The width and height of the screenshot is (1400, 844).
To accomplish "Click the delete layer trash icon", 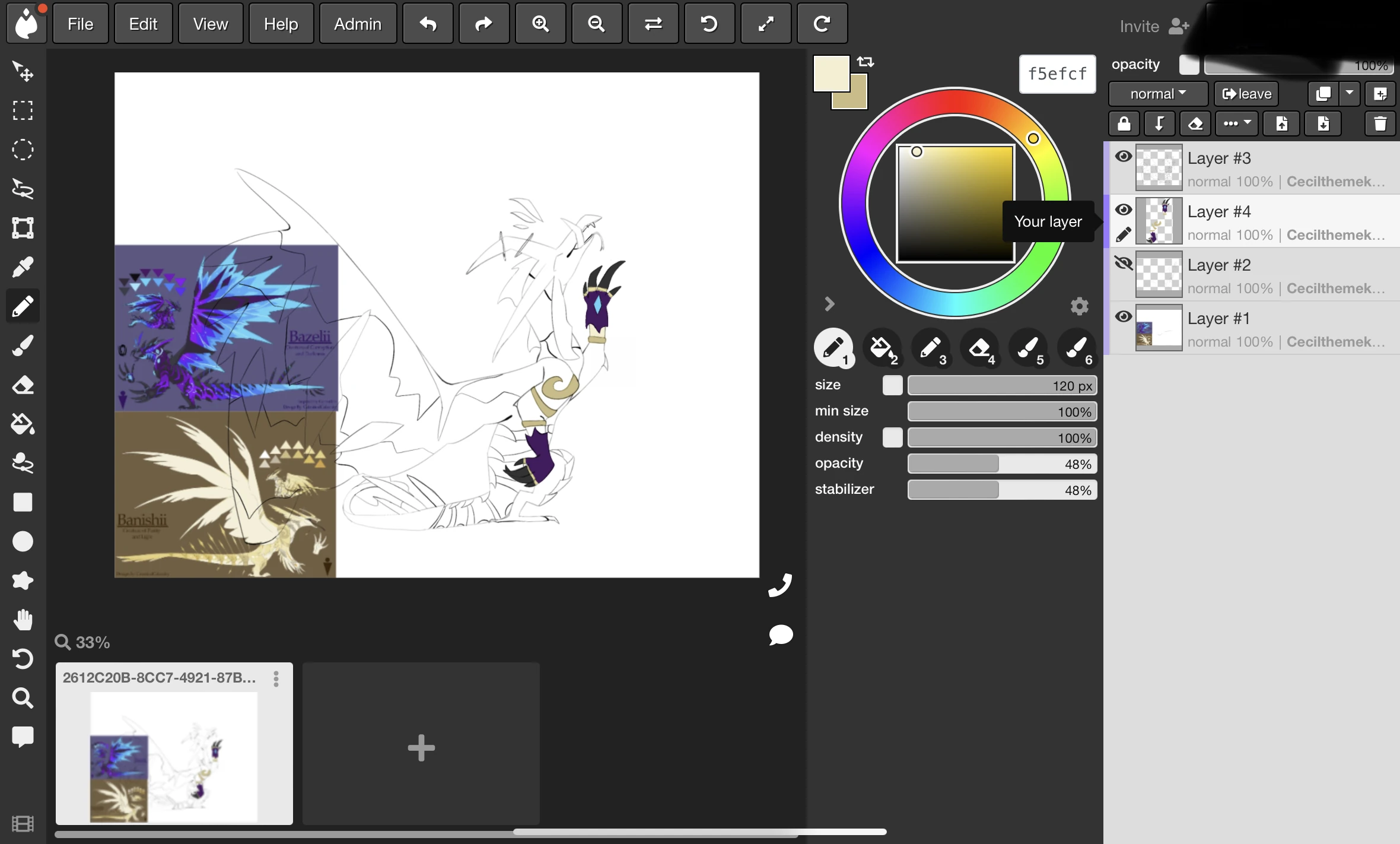I will 1380,123.
